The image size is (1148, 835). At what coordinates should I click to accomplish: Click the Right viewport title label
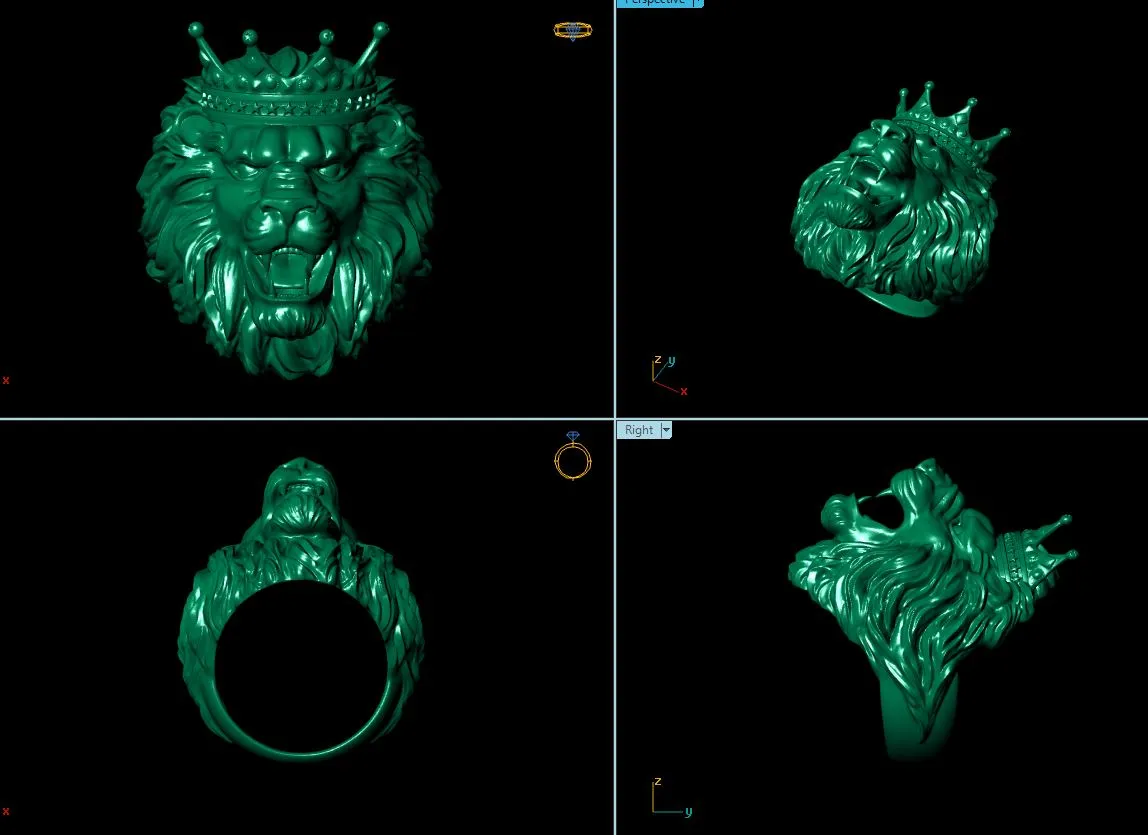click(639, 430)
